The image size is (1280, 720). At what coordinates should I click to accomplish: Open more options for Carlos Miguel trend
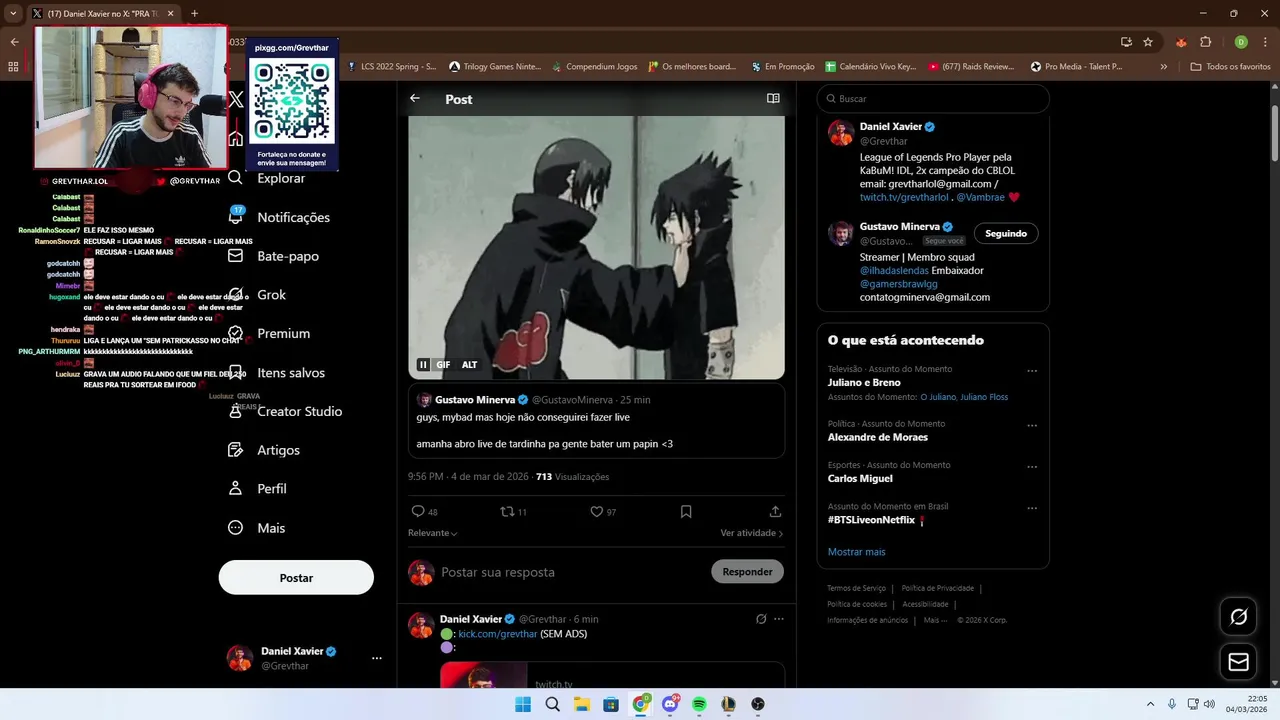[x=1032, y=467]
